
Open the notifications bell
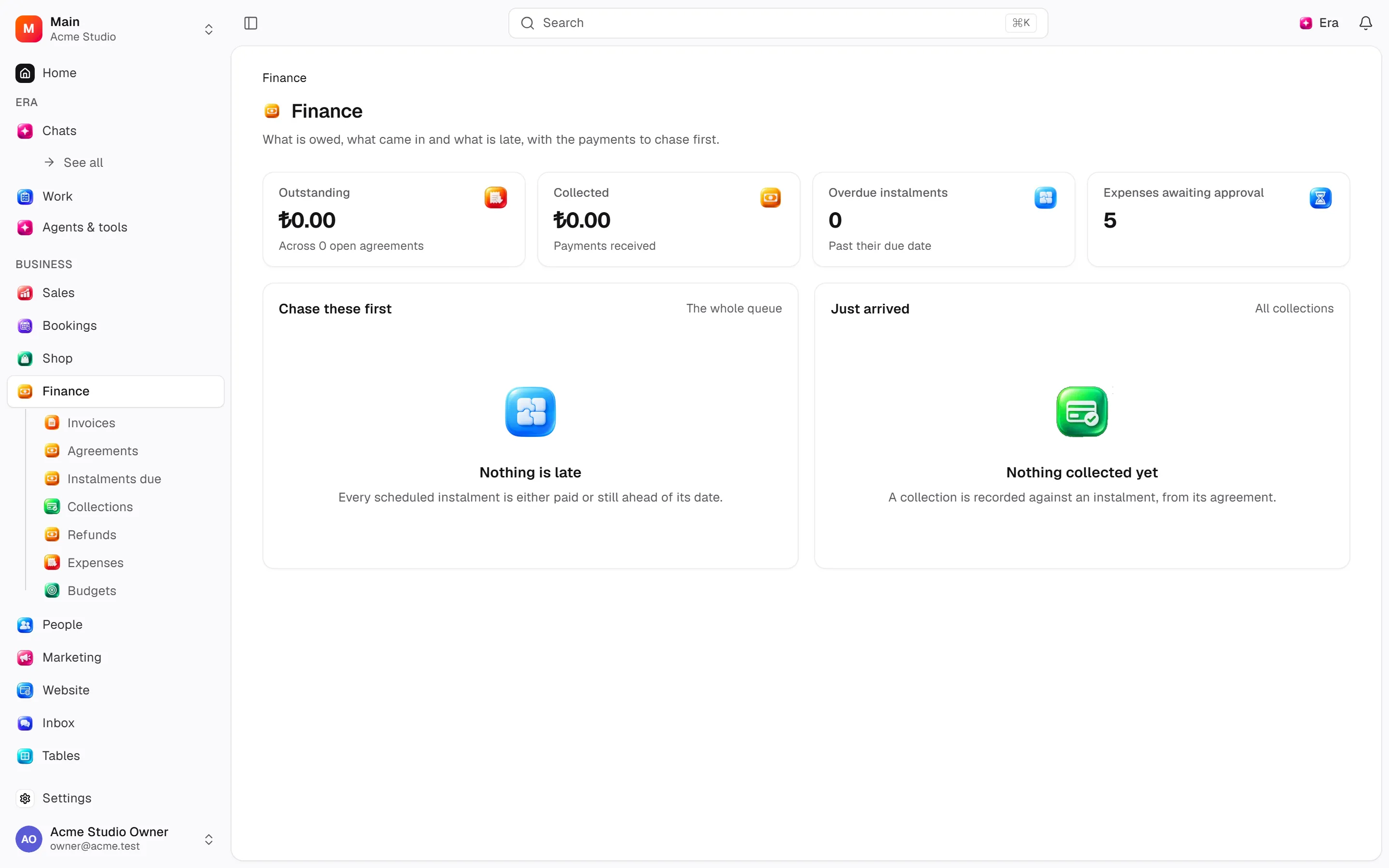pyautogui.click(x=1365, y=23)
